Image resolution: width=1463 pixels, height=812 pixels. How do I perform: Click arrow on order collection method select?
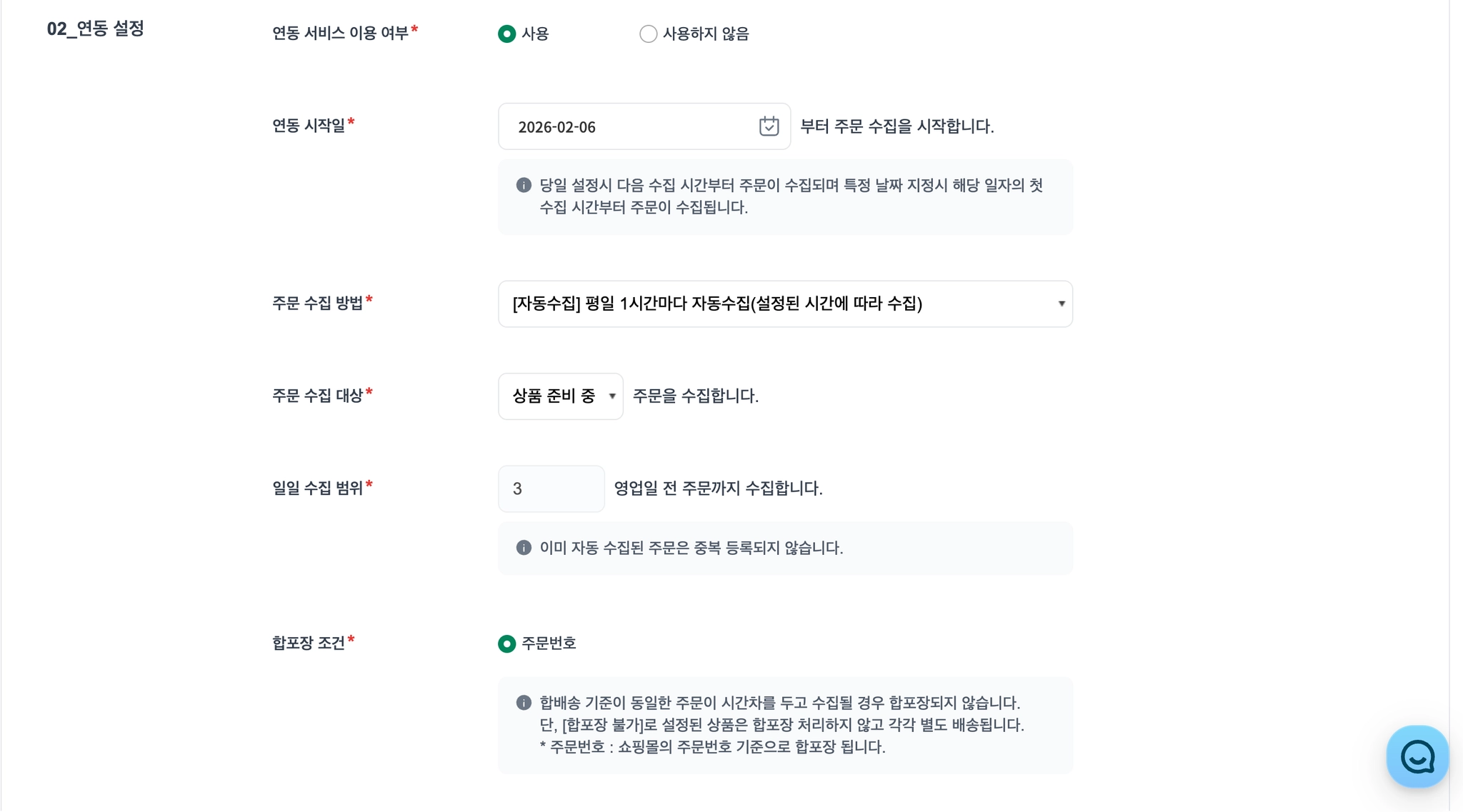[x=1061, y=304]
